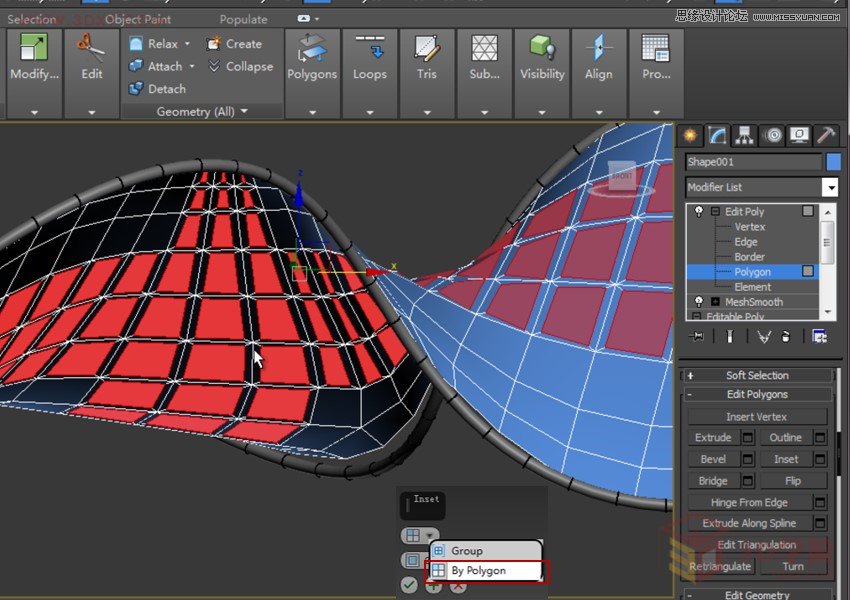850x600 pixels.
Task: Confirm Inset with green checkmark OK
Action: 409,585
